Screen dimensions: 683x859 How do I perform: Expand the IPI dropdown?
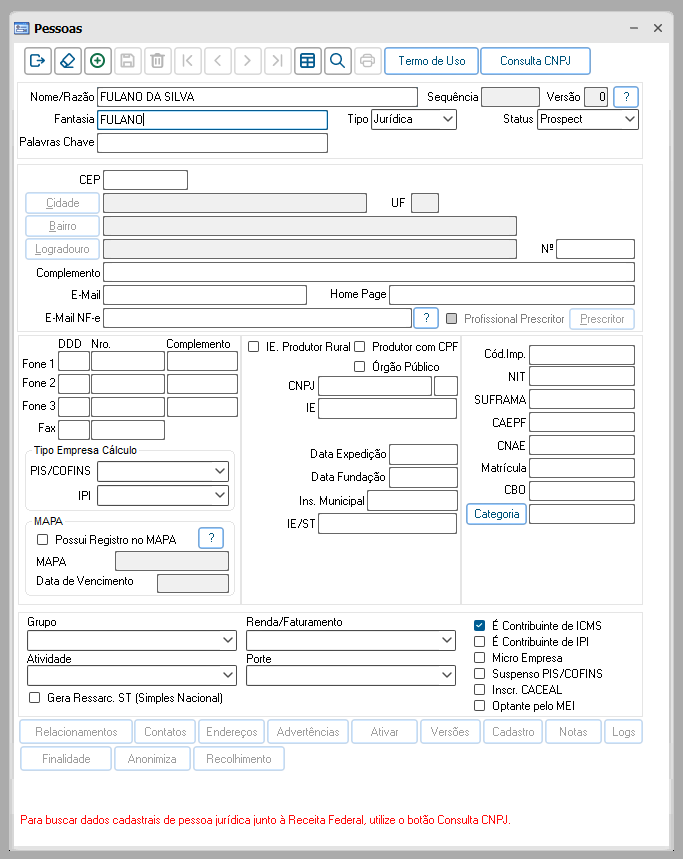point(163,495)
